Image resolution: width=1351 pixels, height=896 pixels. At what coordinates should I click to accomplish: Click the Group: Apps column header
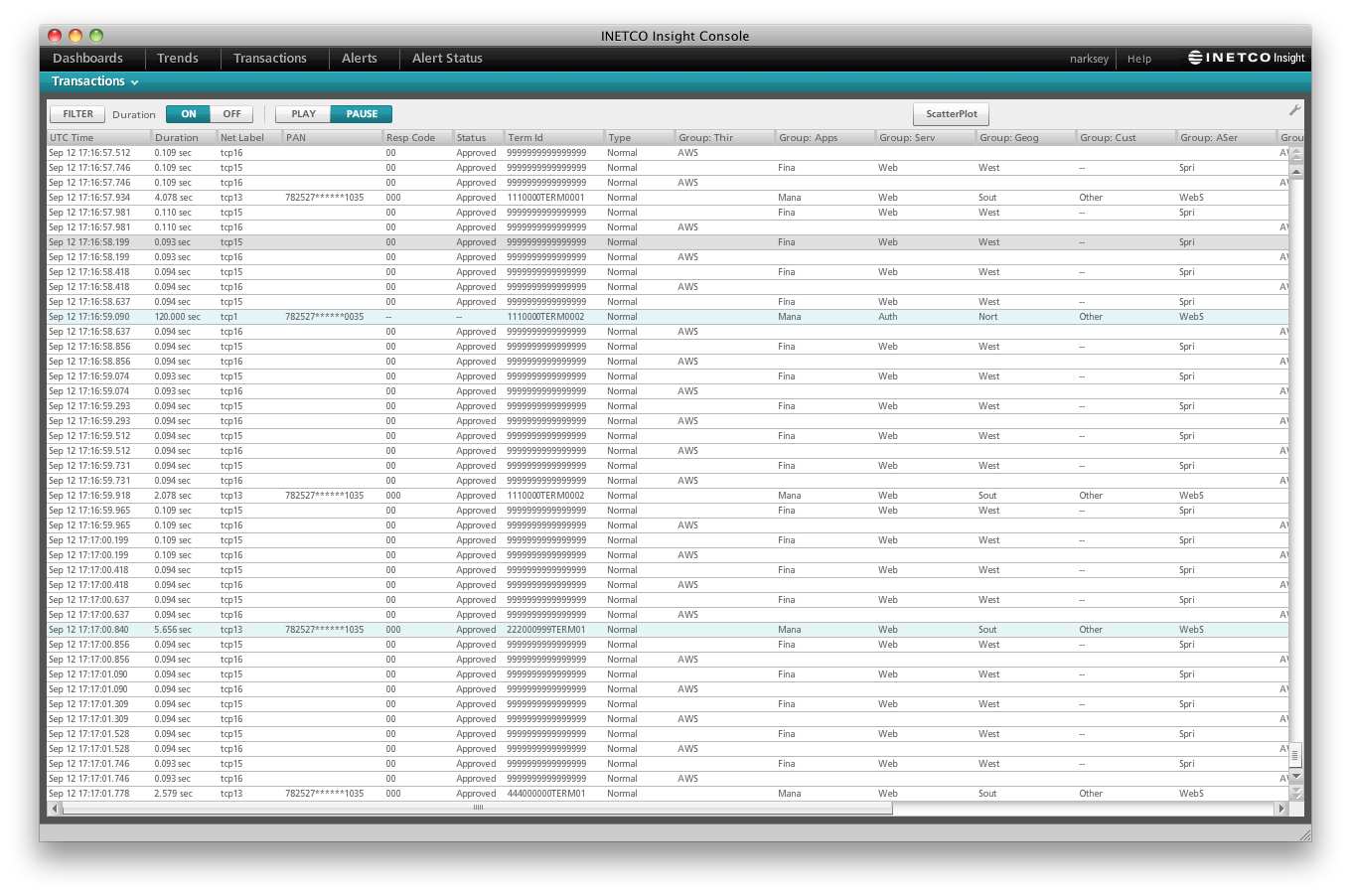point(825,137)
